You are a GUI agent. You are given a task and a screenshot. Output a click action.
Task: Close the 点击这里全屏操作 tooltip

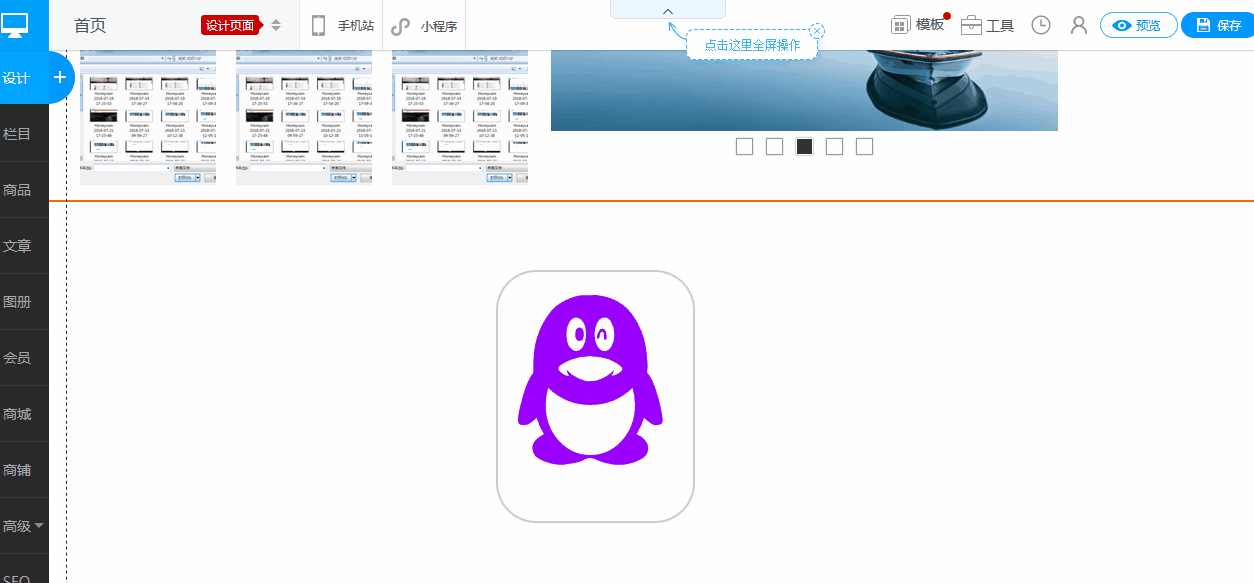click(x=818, y=31)
